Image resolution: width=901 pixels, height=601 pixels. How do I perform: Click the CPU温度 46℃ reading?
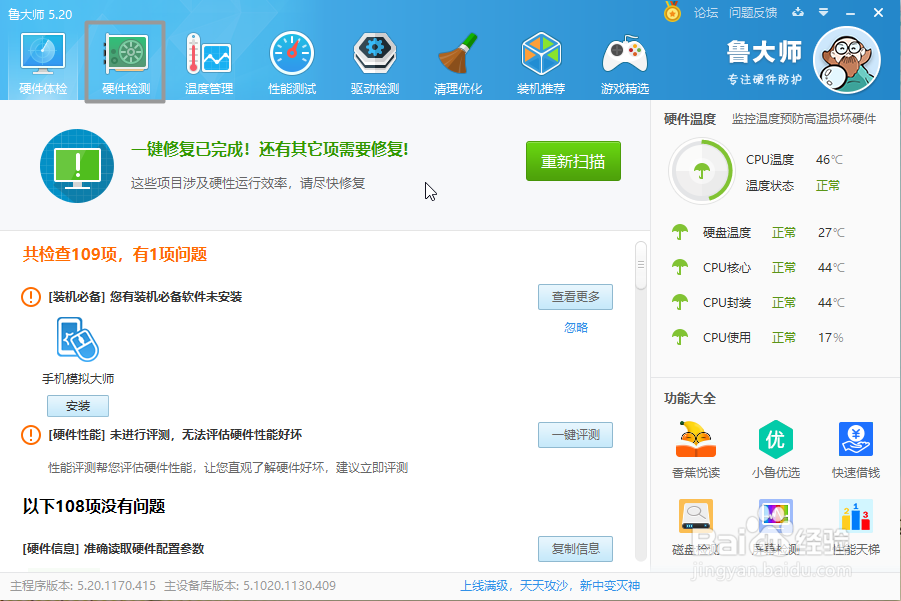[794, 159]
